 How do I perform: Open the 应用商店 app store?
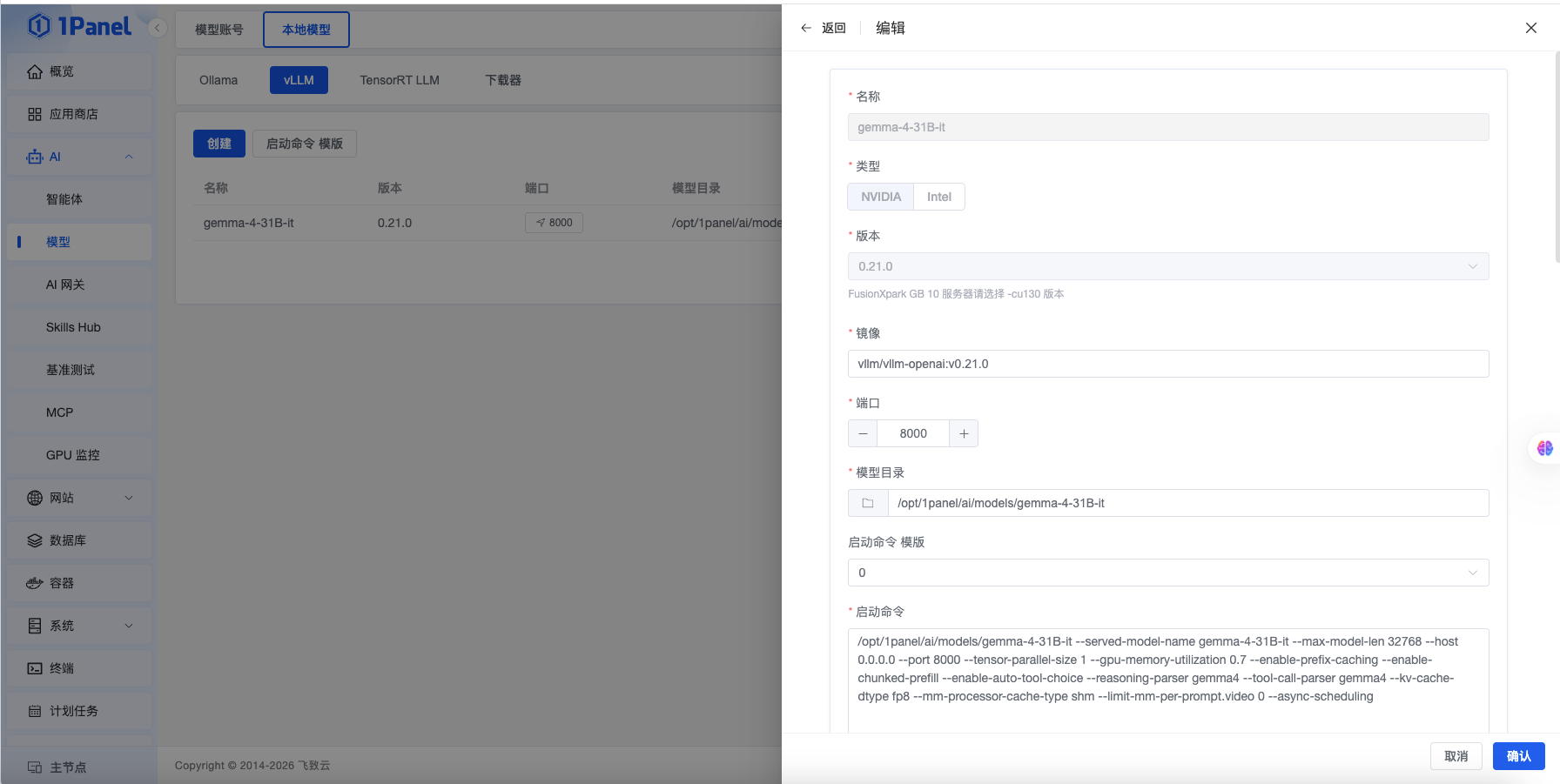[79, 114]
